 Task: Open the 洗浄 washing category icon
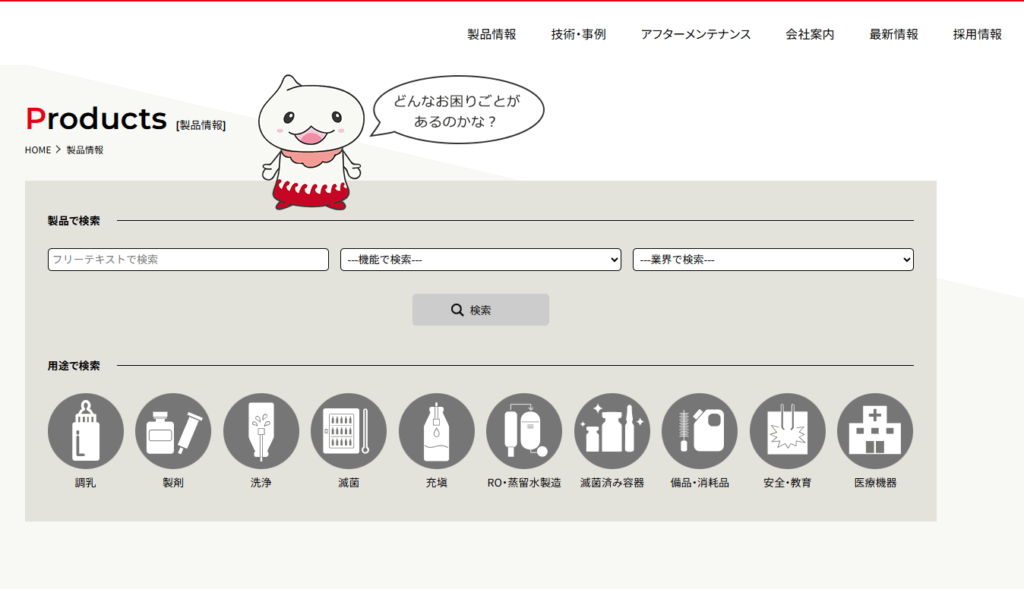(261, 431)
